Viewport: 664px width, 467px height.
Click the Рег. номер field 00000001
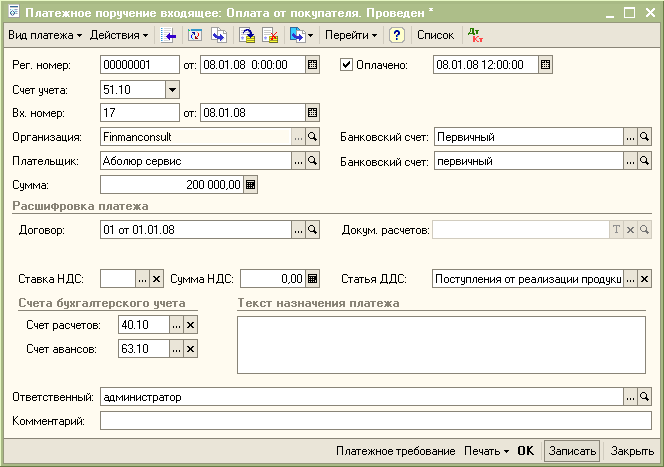[x=140, y=65]
